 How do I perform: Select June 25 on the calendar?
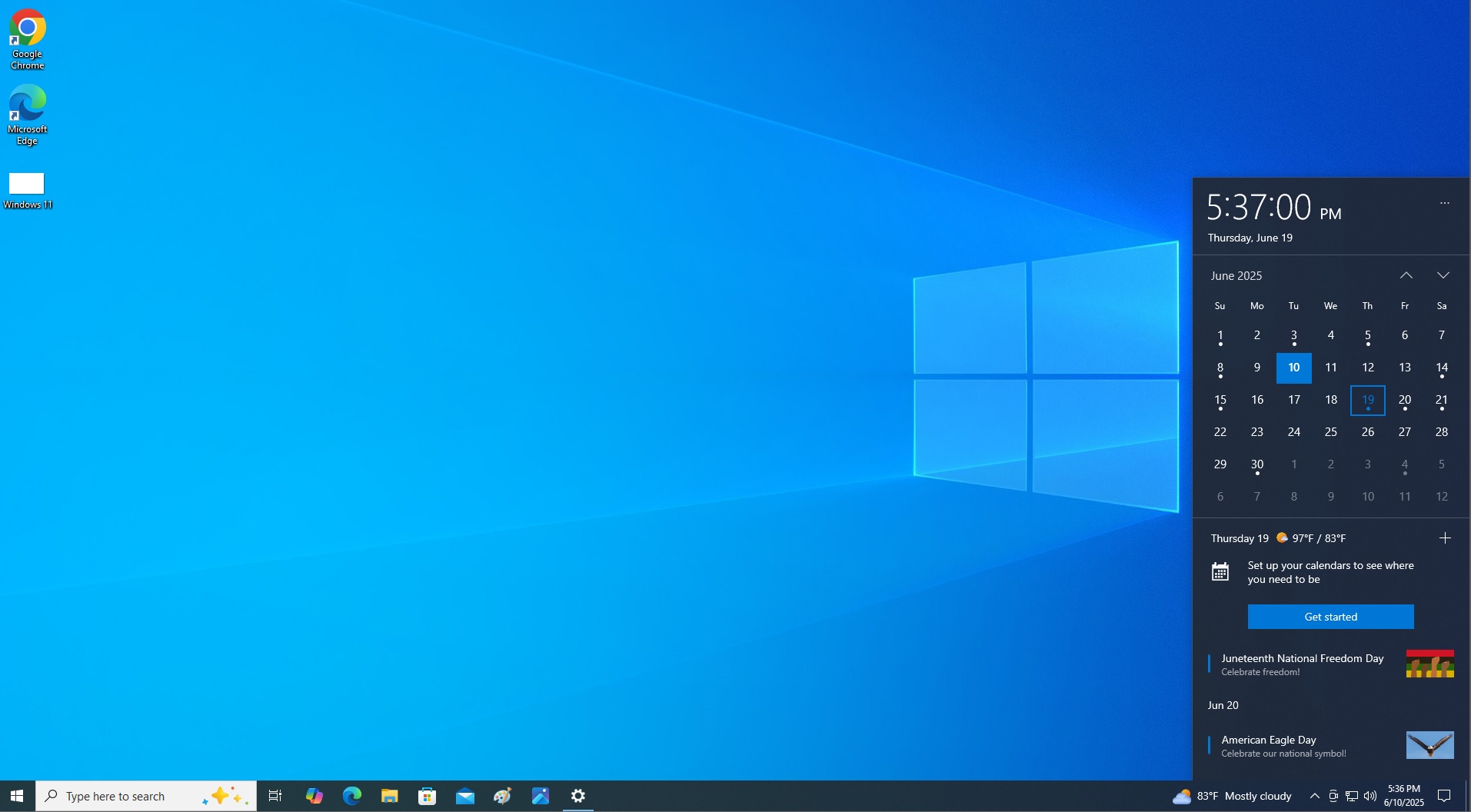(x=1330, y=432)
